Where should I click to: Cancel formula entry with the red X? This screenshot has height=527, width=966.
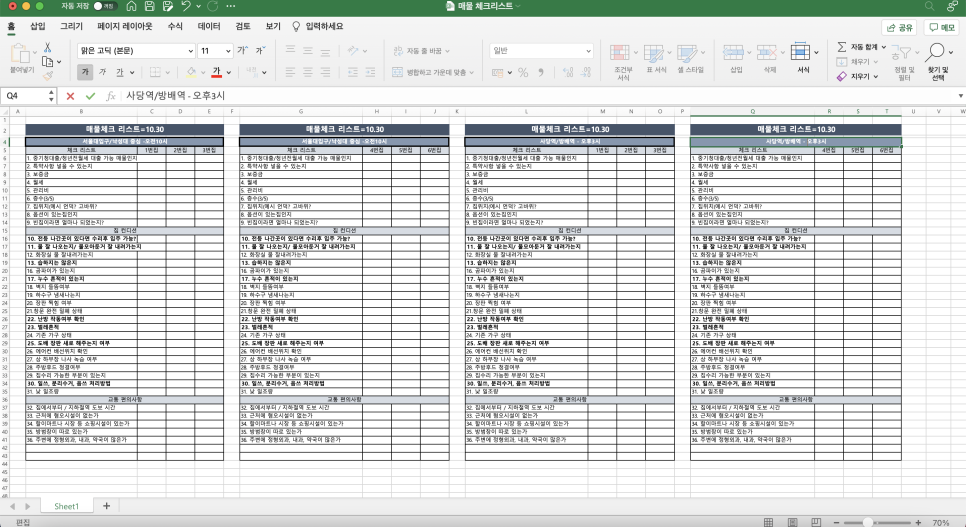point(70,96)
